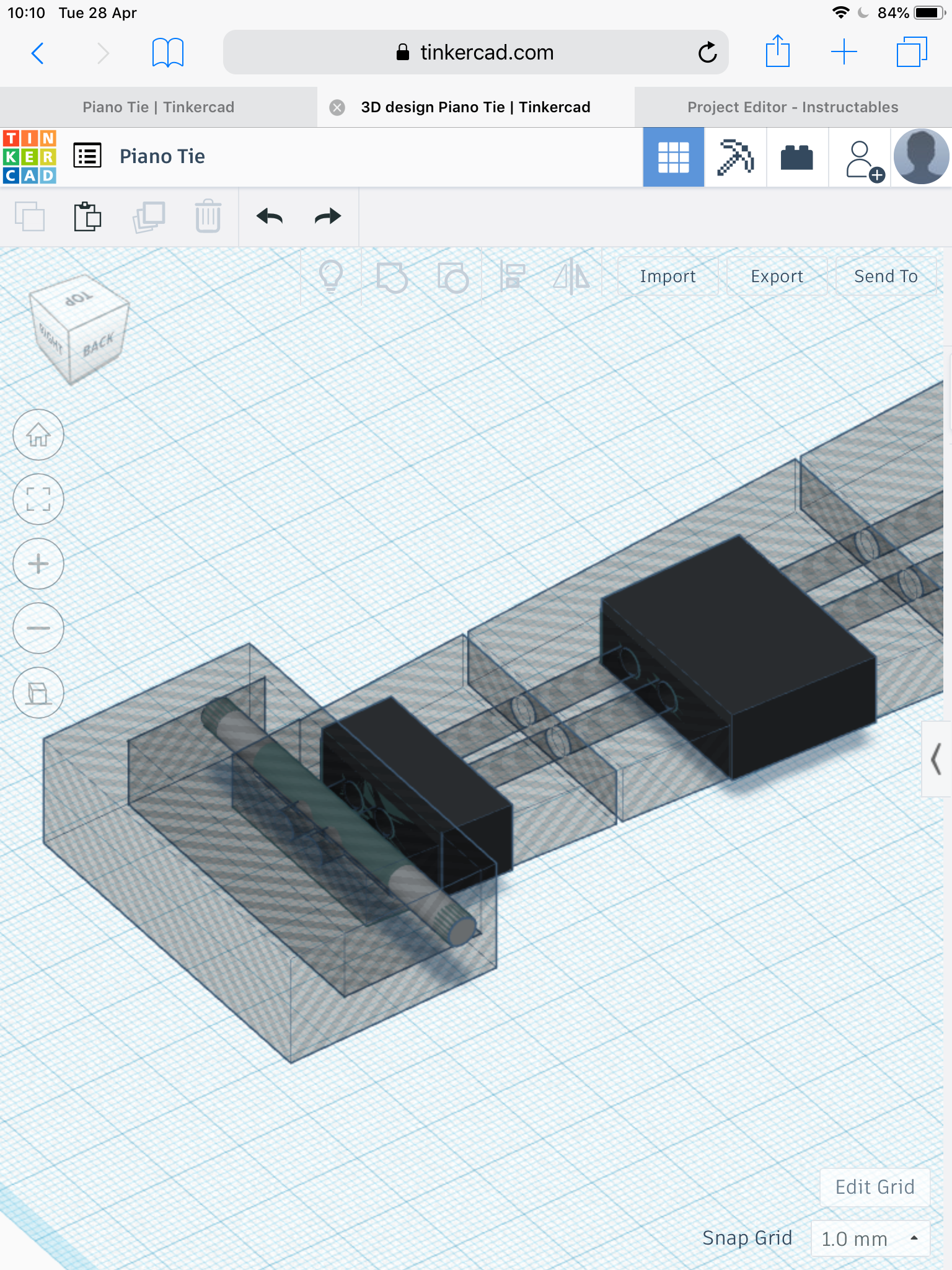Open the Align tool
This screenshot has width=952, height=1270.
coord(513,277)
